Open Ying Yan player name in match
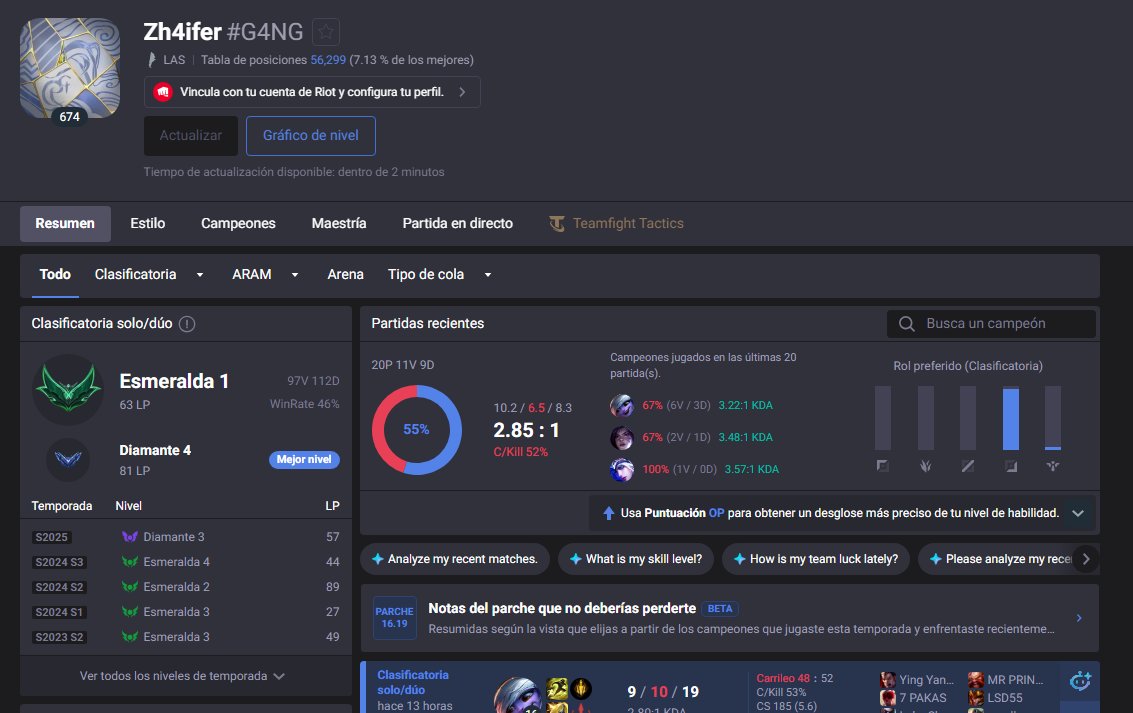 926,680
